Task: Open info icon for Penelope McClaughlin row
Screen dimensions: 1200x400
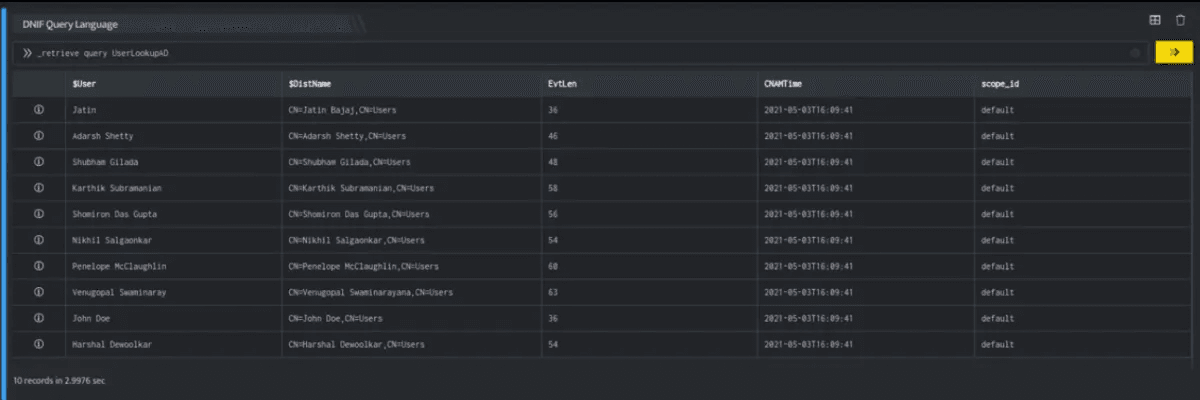Action: click(x=39, y=266)
